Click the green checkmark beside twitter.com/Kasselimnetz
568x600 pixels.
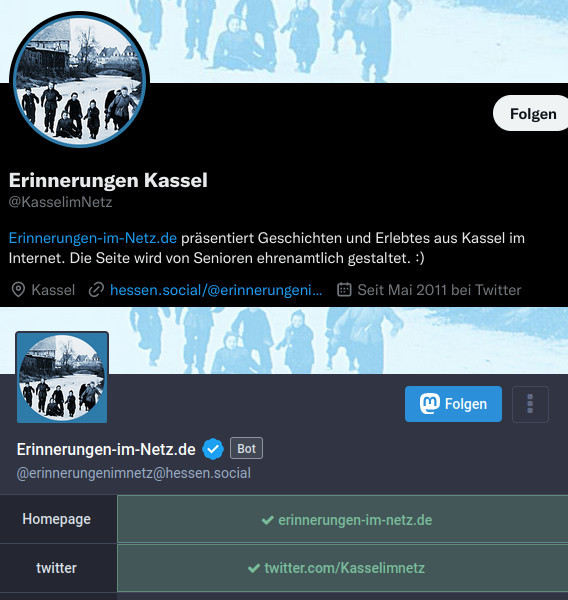point(254,568)
